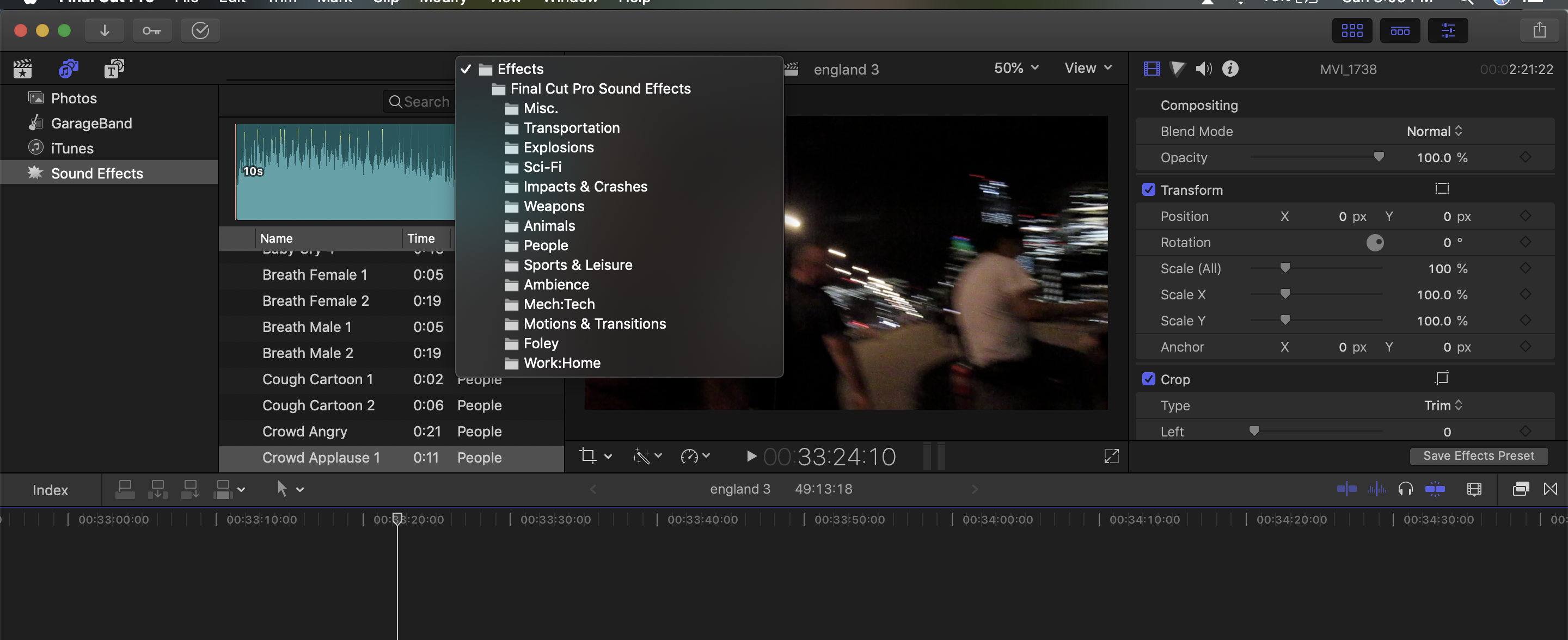Toggle the snapping icon in timeline
1568x640 pixels.
pos(1434,489)
